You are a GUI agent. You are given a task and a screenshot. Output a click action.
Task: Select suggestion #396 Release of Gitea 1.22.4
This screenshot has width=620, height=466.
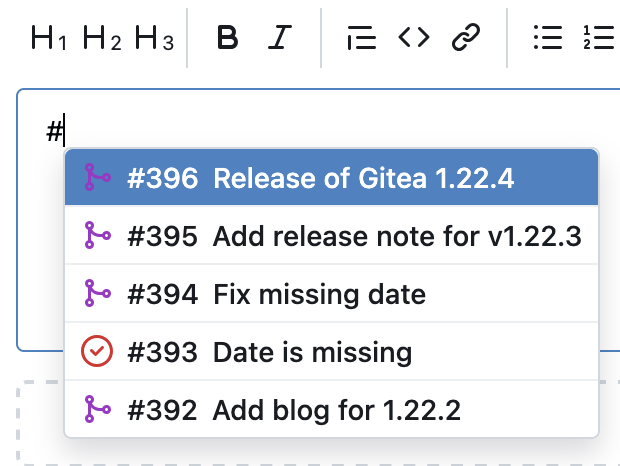pyautogui.click(x=331, y=177)
